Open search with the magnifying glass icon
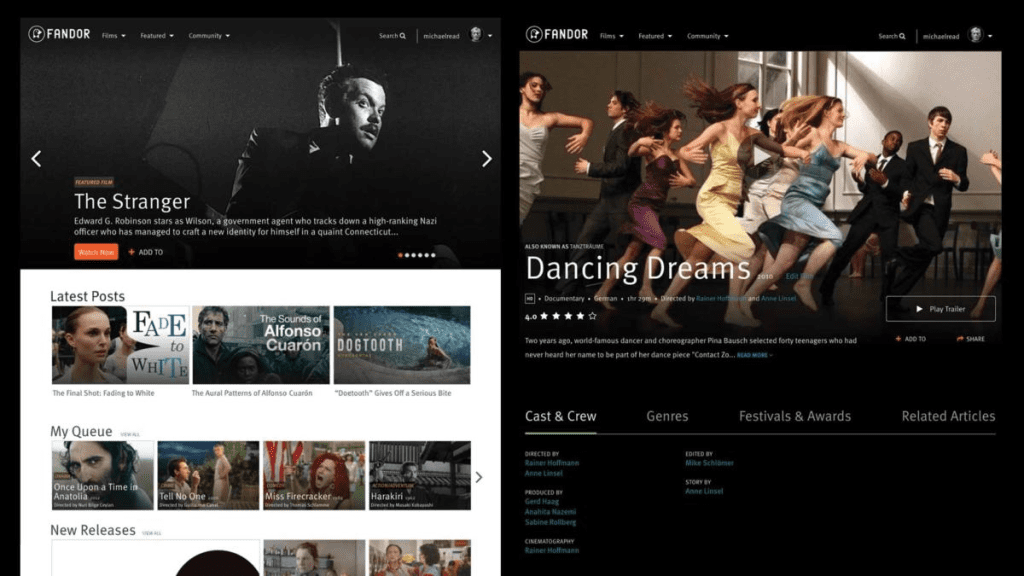This screenshot has height=576, width=1024. 402,35
